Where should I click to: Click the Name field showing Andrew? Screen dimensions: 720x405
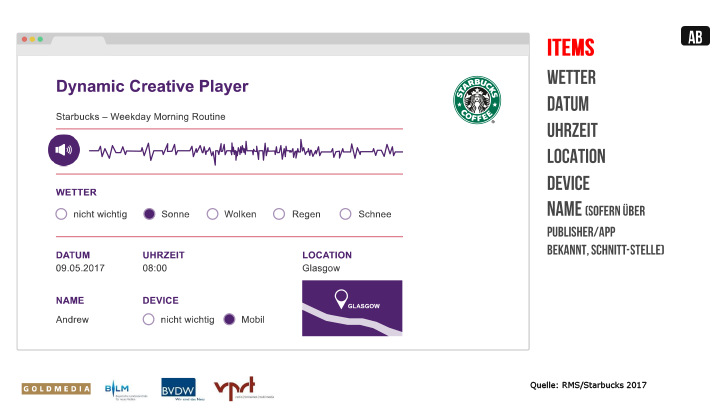(x=72, y=320)
